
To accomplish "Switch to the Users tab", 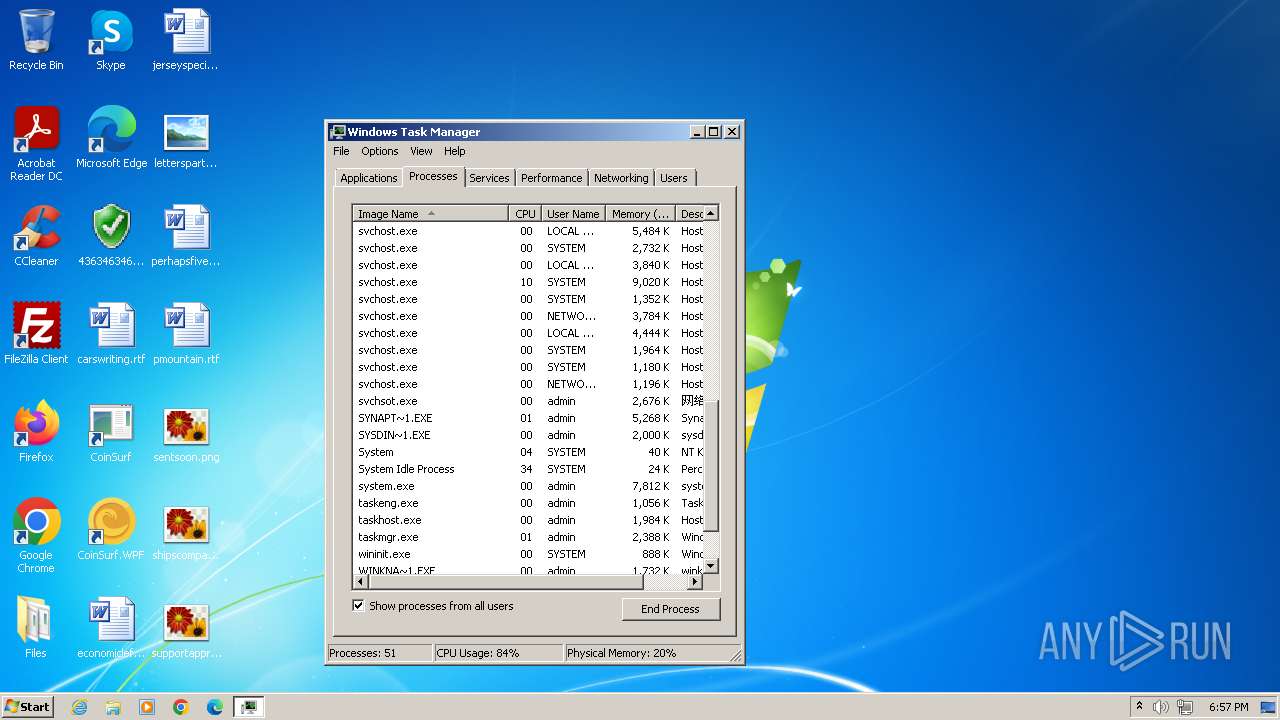I will pos(674,178).
